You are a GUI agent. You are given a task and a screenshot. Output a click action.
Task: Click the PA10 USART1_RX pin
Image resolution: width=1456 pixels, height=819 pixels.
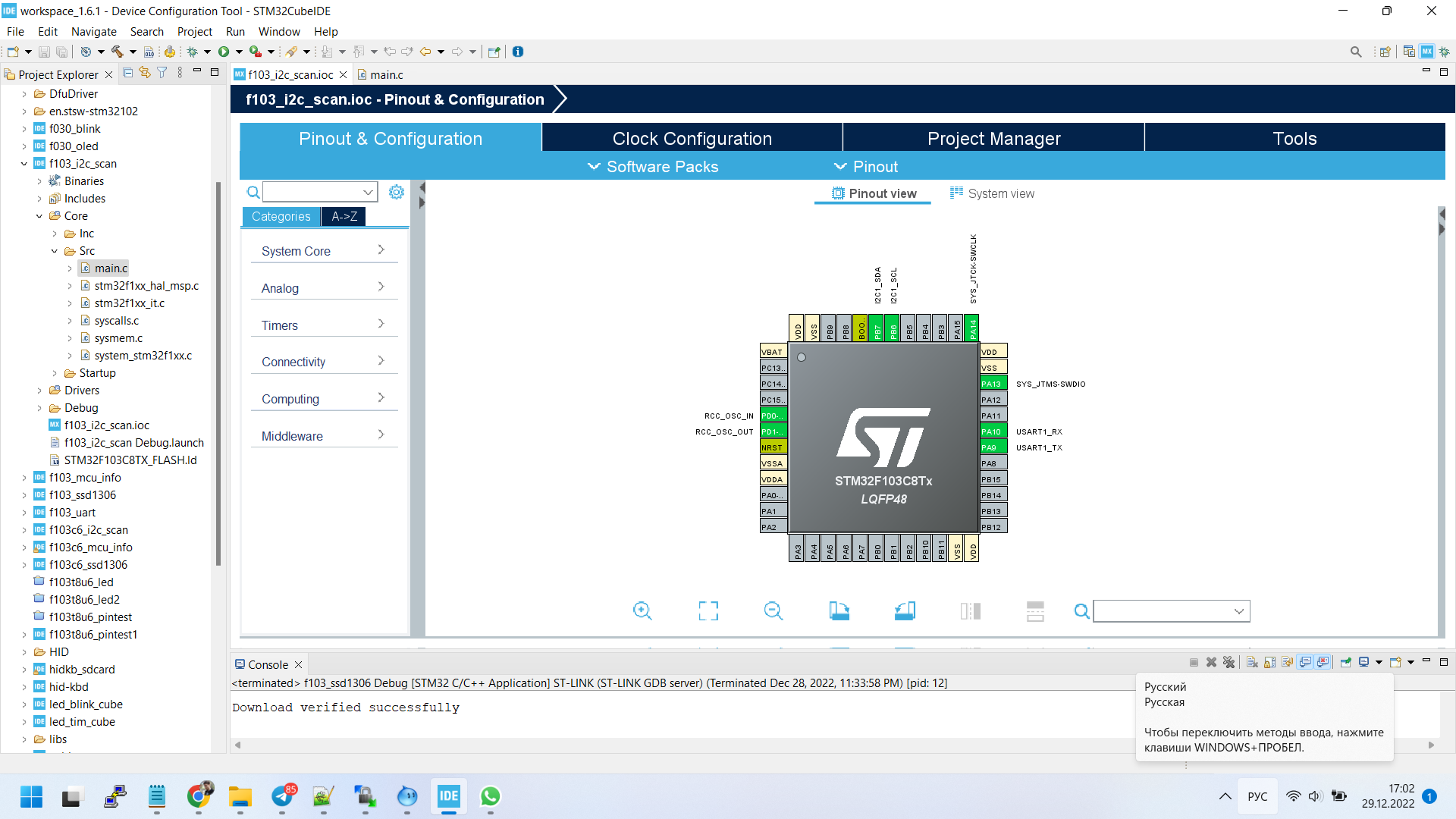pyautogui.click(x=993, y=431)
